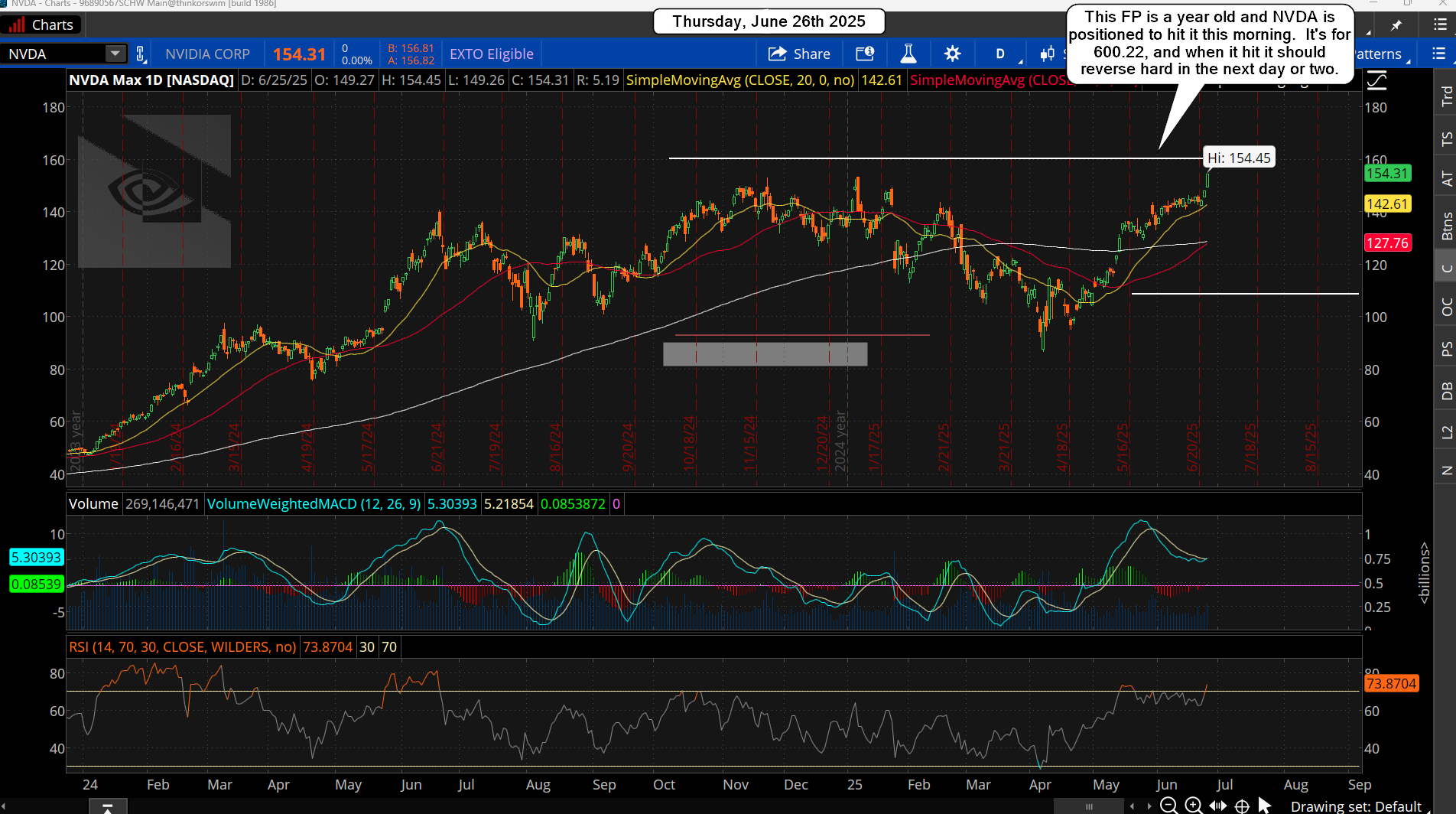Expand the NVDA symbol dropdown arrow
This screenshot has height=814, width=1456.
tap(115, 54)
